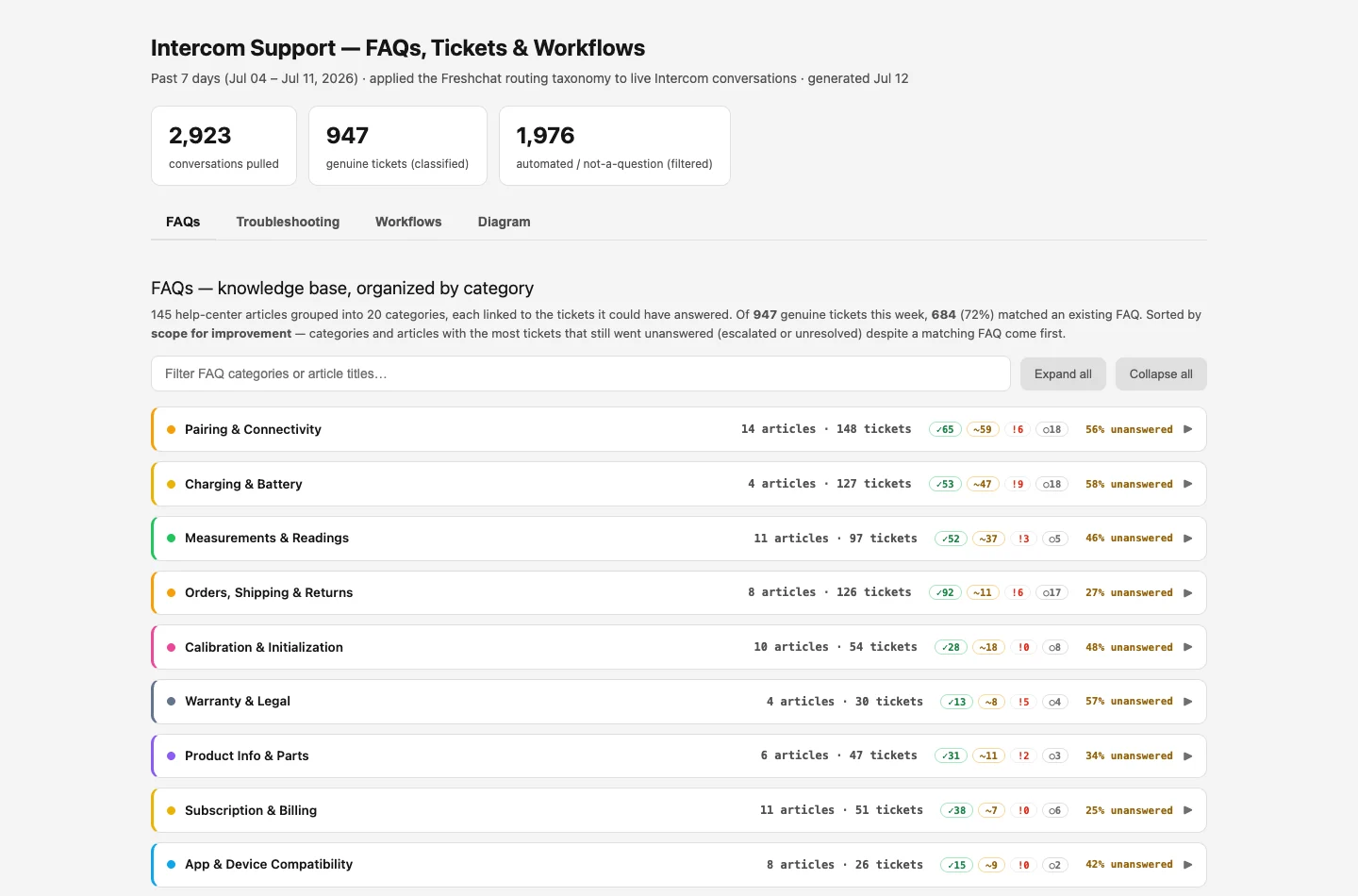Expand the Pairing & Connectivity category arrow
This screenshot has height=896, width=1358.
[1188, 429]
